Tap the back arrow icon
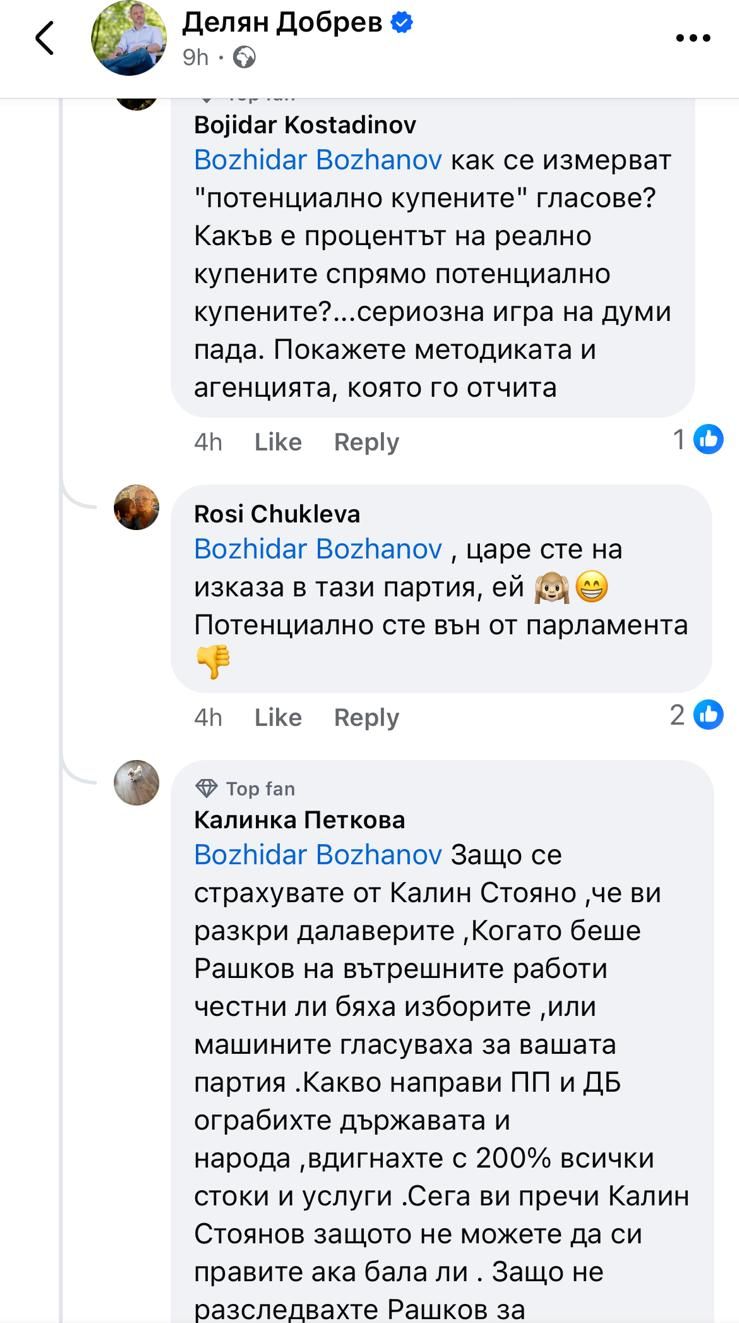739x1323 pixels. tap(44, 38)
